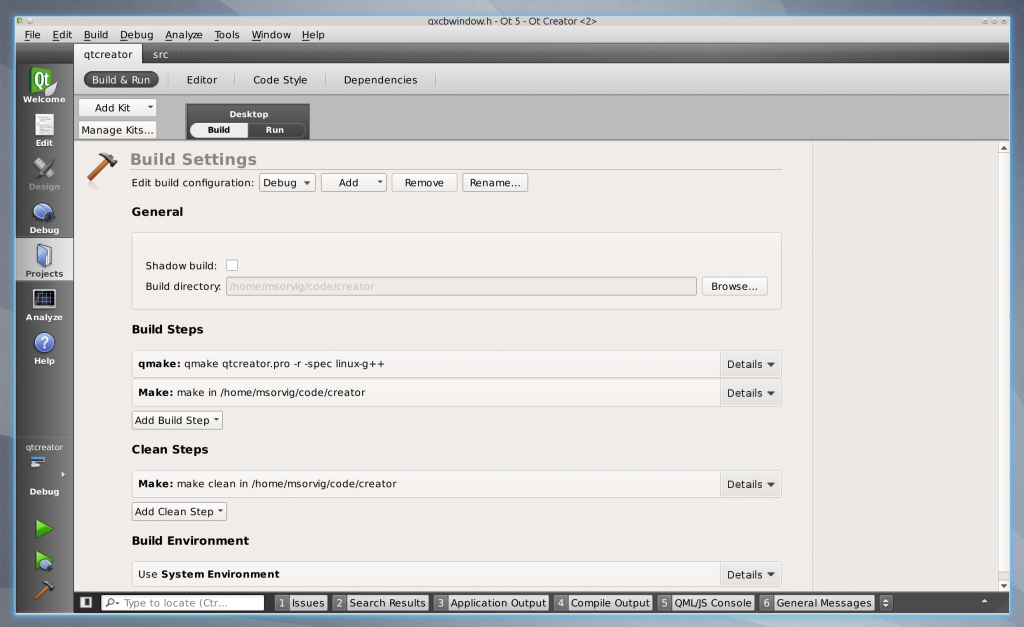Select the Build toggle under Desktop
Viewport: 1024px width, 627px height.
[219, 130]
